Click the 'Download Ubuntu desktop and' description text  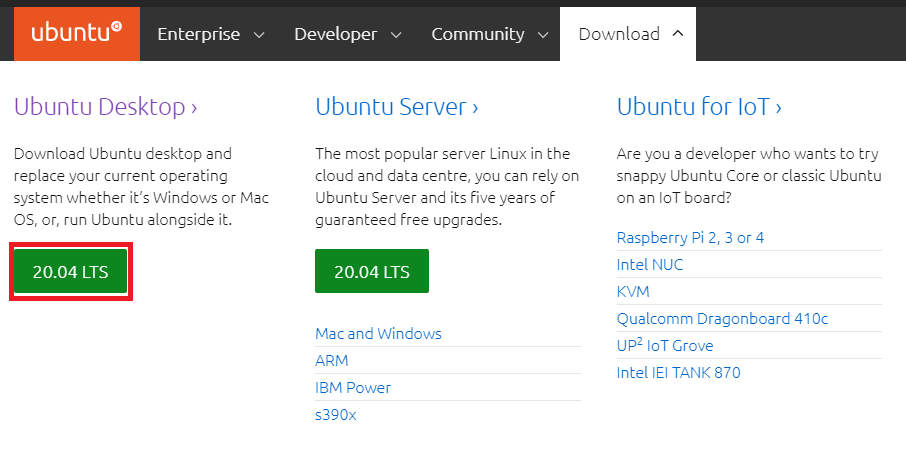(x=122, y=154)
